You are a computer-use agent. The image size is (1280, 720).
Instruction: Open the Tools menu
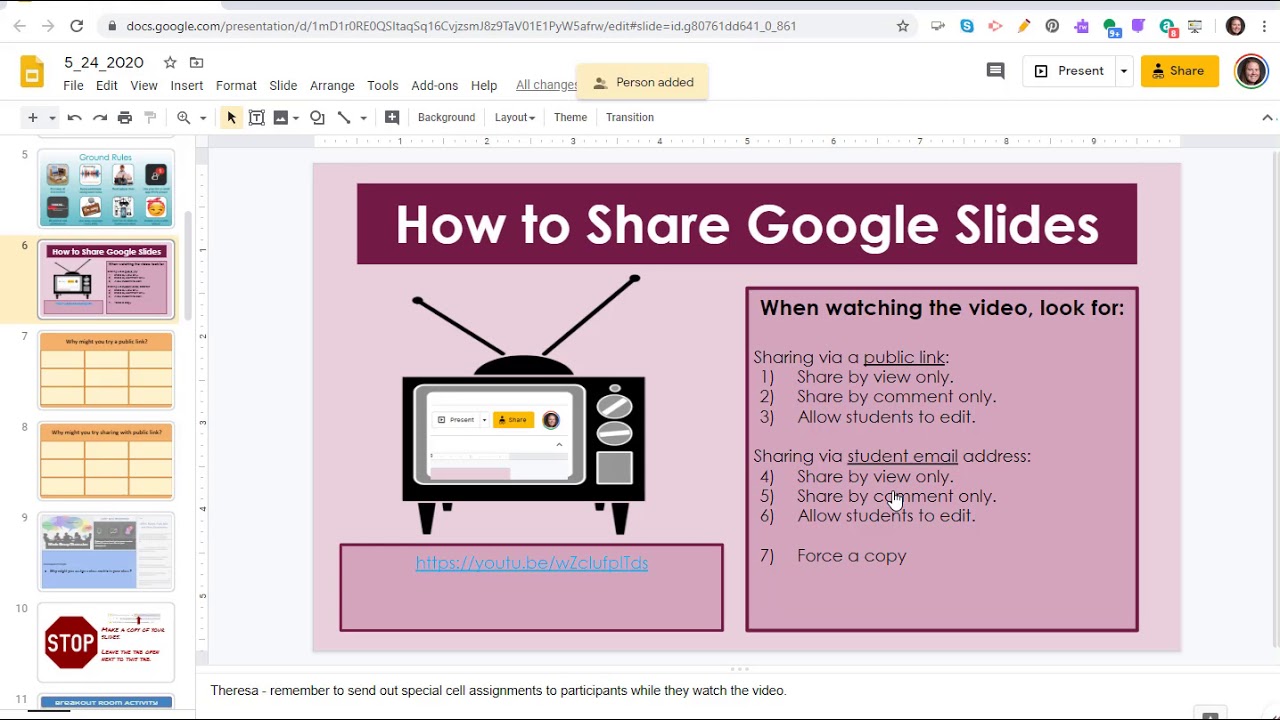point(383,86)
